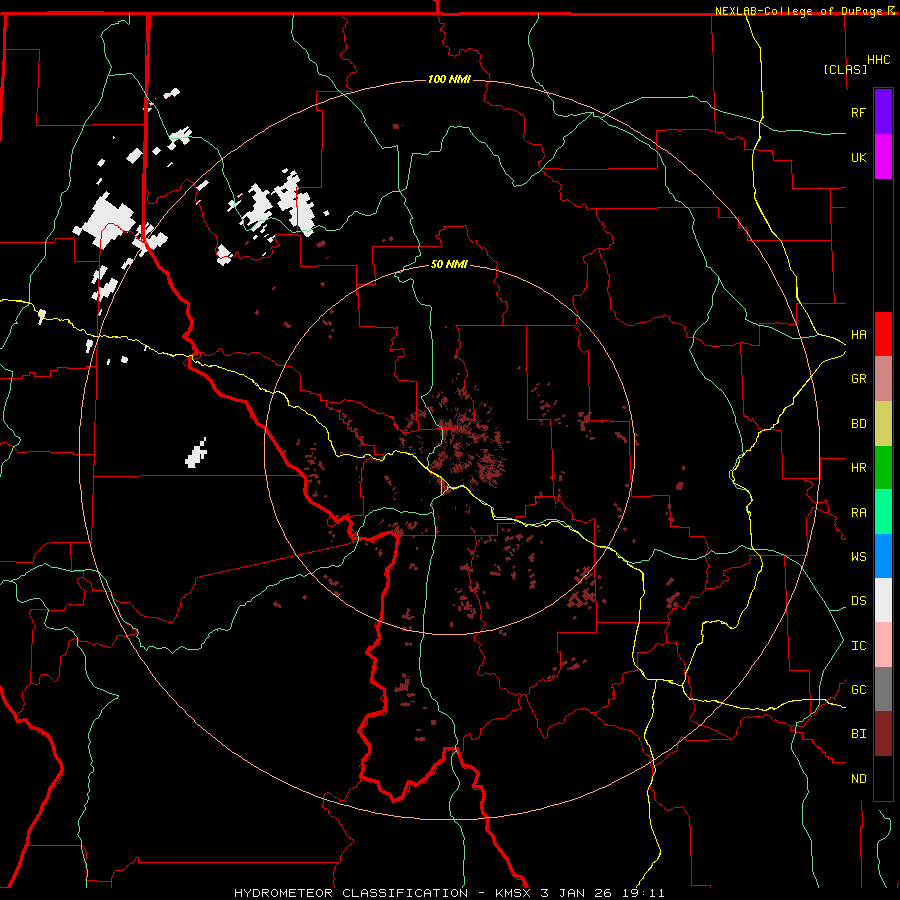Click the 50 NMI range ring label

[x=449, y=264]
